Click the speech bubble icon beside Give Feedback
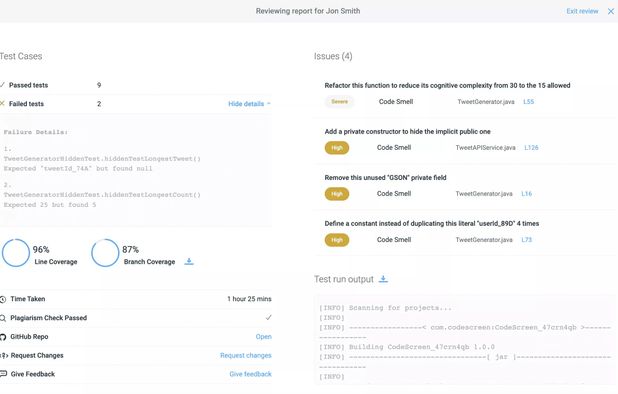 click(x=3, y=374)
